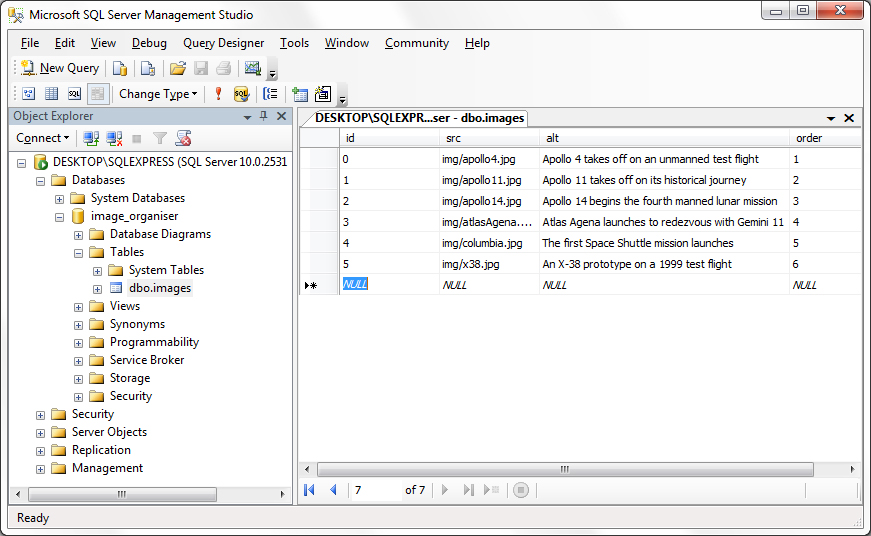
Task: Click the Print icon in toolbar
Action: point(223,68)
